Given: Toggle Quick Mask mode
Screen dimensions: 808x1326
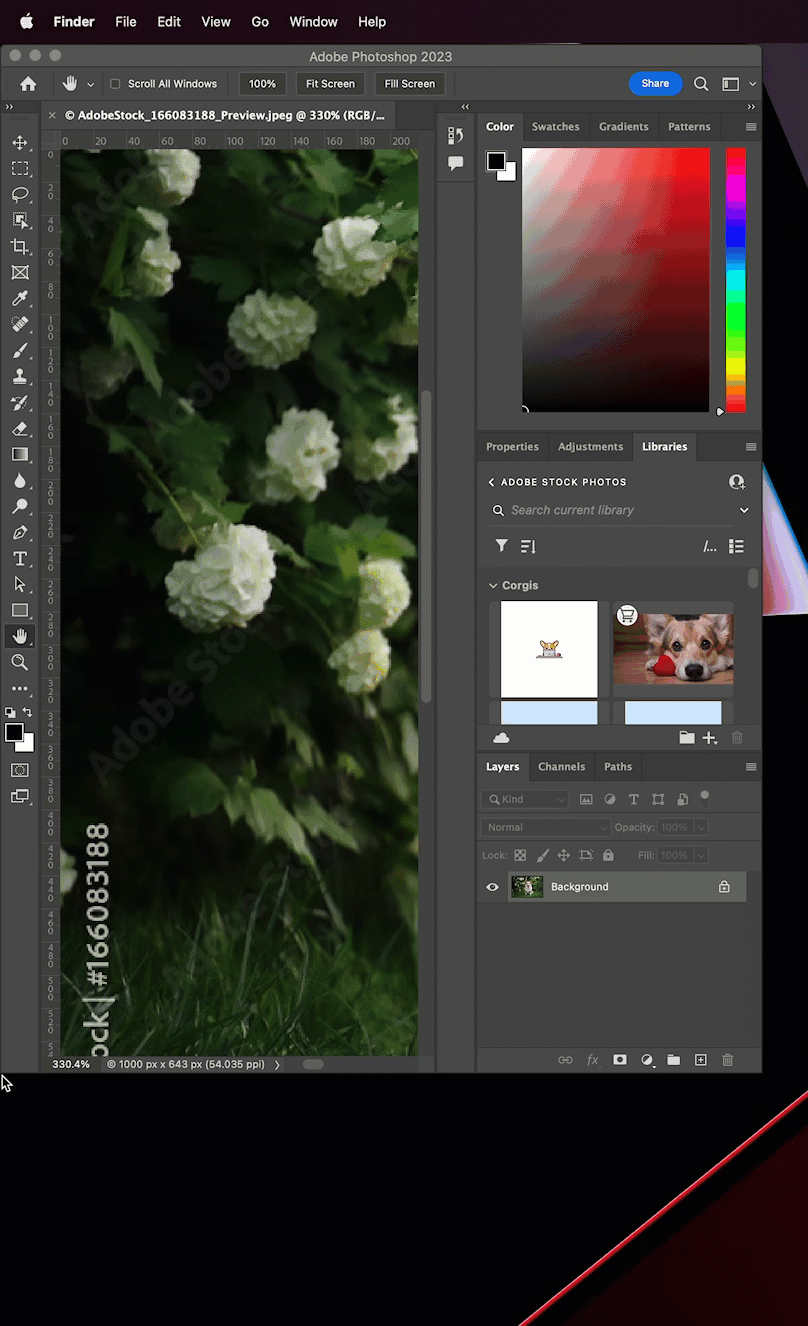Looking at the screenshot, I should (x=20, y=770).
